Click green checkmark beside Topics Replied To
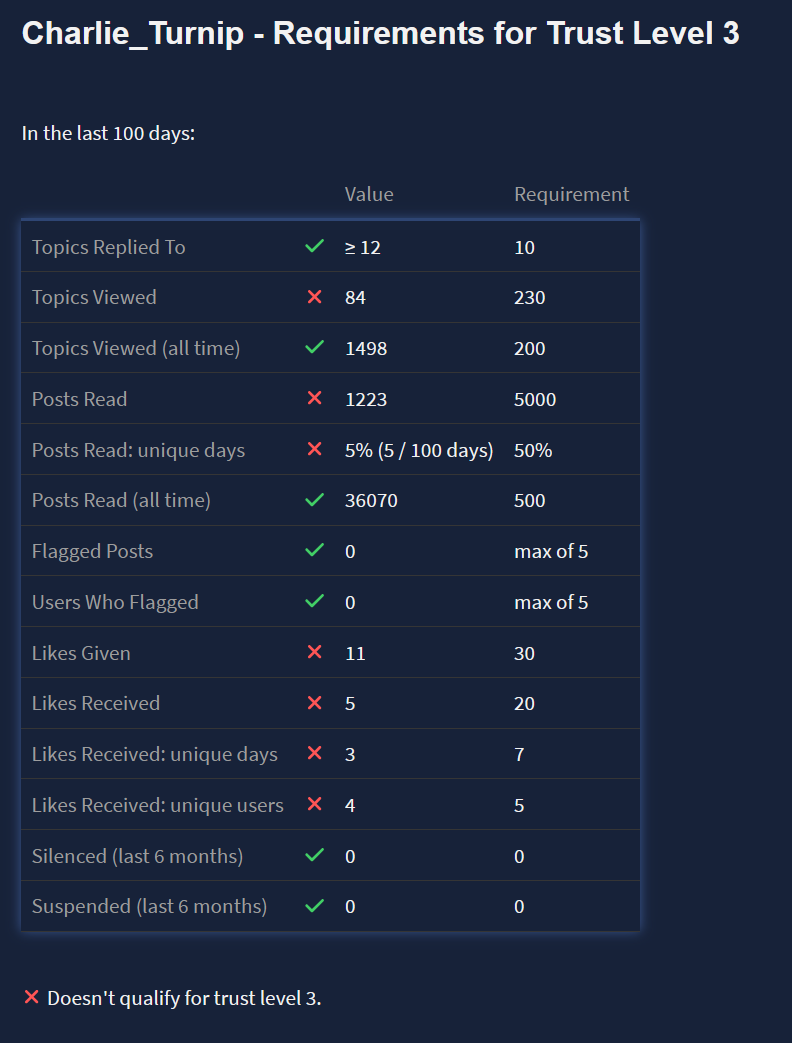792x1043 pixels. coord(314,246)
